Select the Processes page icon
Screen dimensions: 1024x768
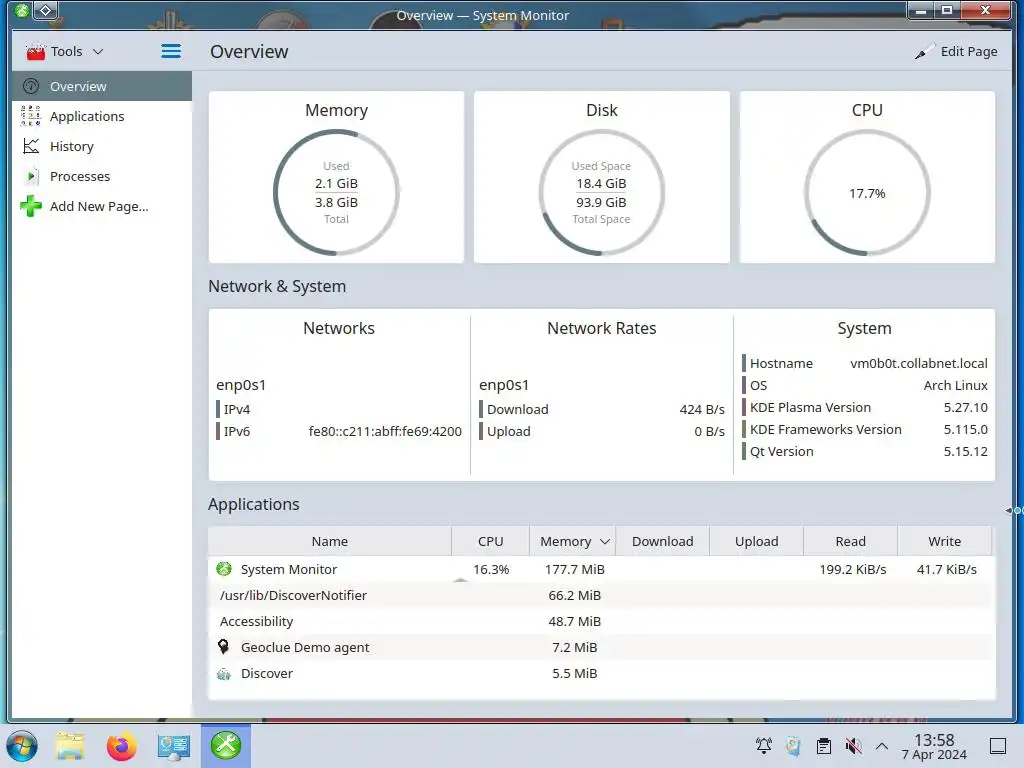click(31, 176)
